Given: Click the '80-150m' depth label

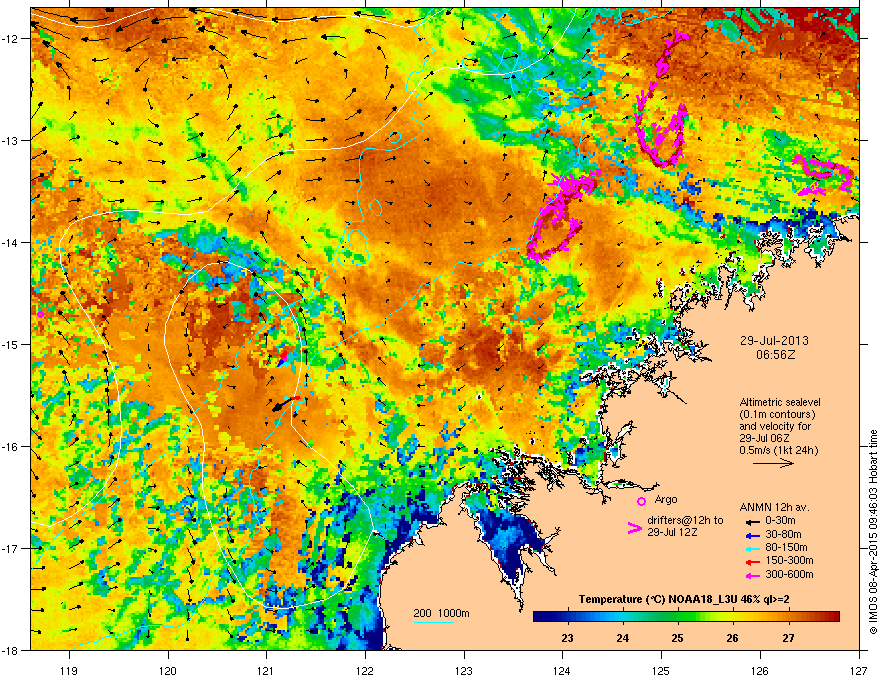Looking at the screenshot, I should point(786,548).
